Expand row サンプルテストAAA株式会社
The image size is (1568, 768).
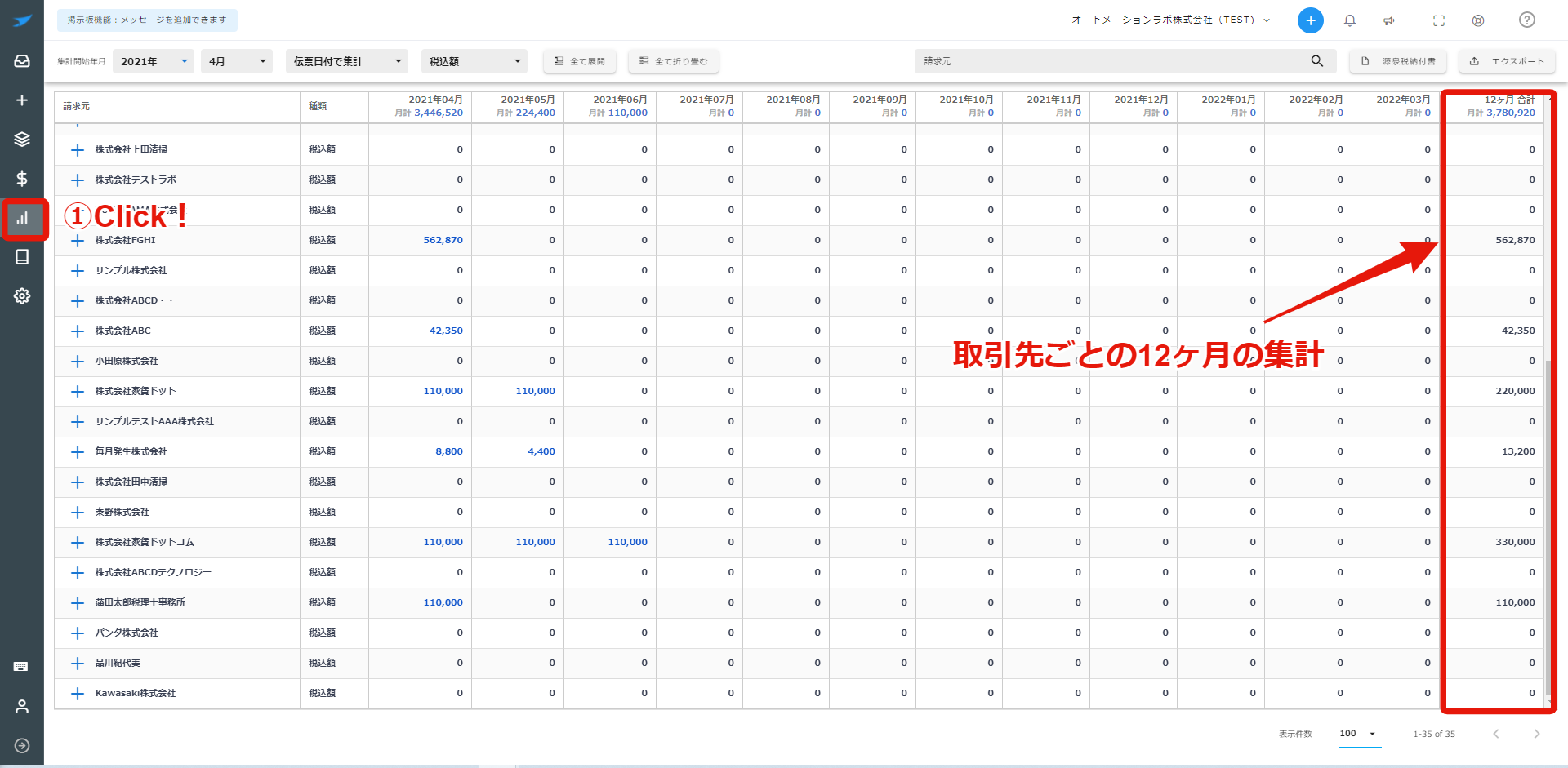click(78, 422)
